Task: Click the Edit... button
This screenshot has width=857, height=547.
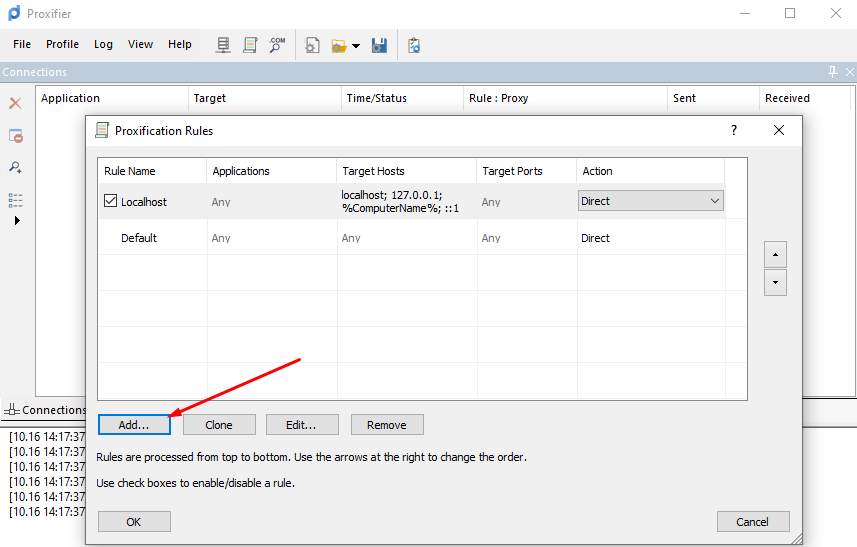Action: pos(302,425)
